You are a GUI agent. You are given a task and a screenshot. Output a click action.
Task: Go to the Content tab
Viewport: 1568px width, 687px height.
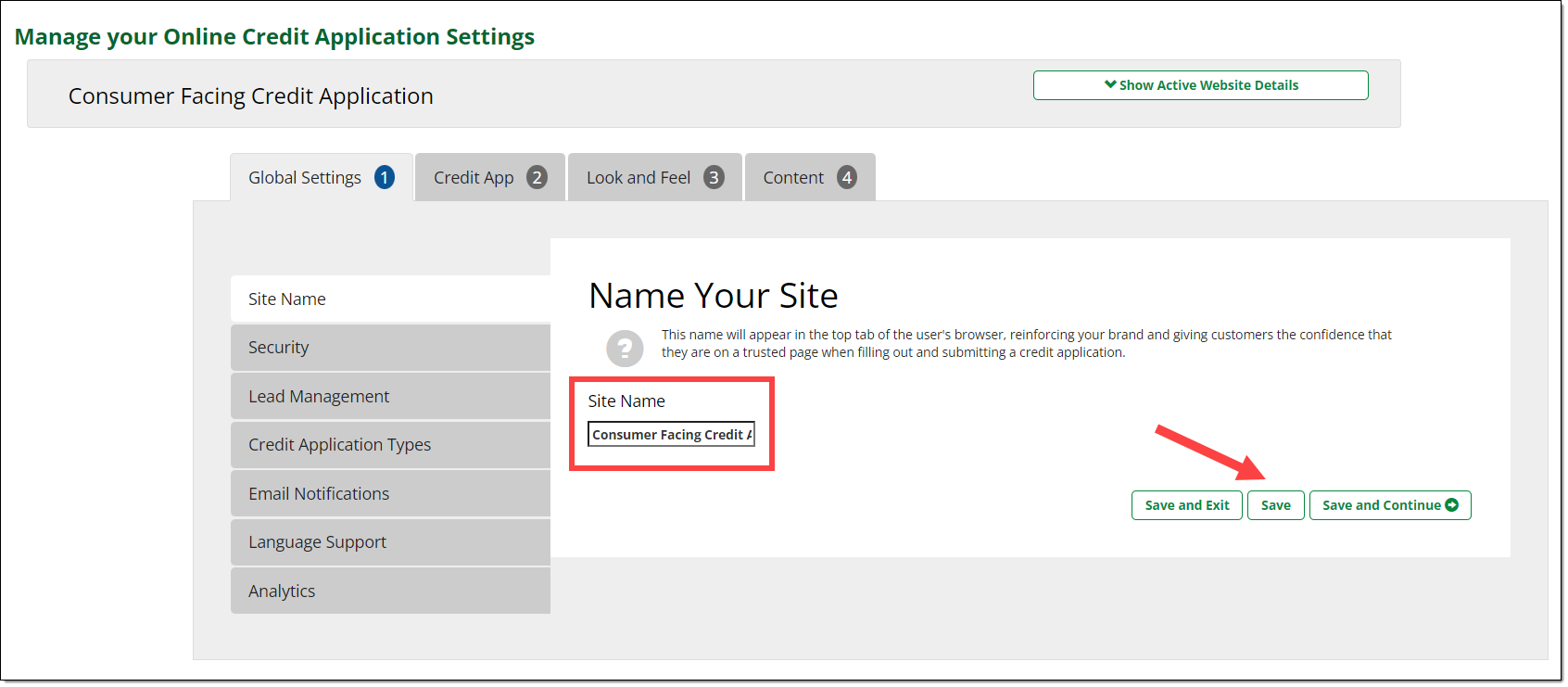pyautogui.click(x=793, y=178)
